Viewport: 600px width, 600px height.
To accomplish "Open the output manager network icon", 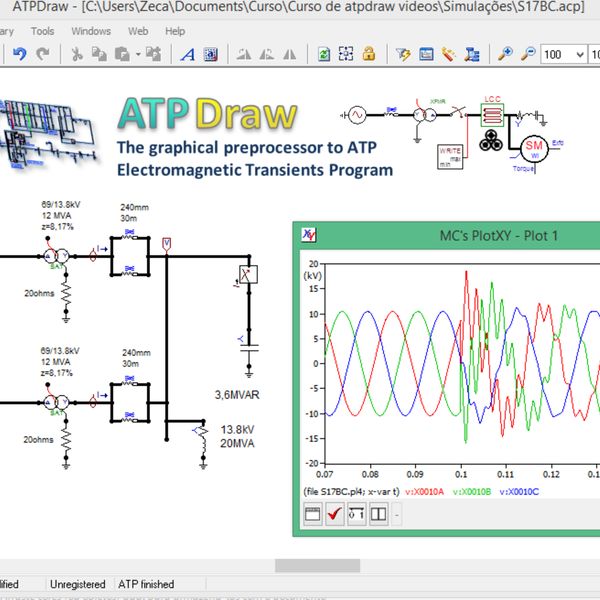I will pyautogui.click(x=472, y=54).
